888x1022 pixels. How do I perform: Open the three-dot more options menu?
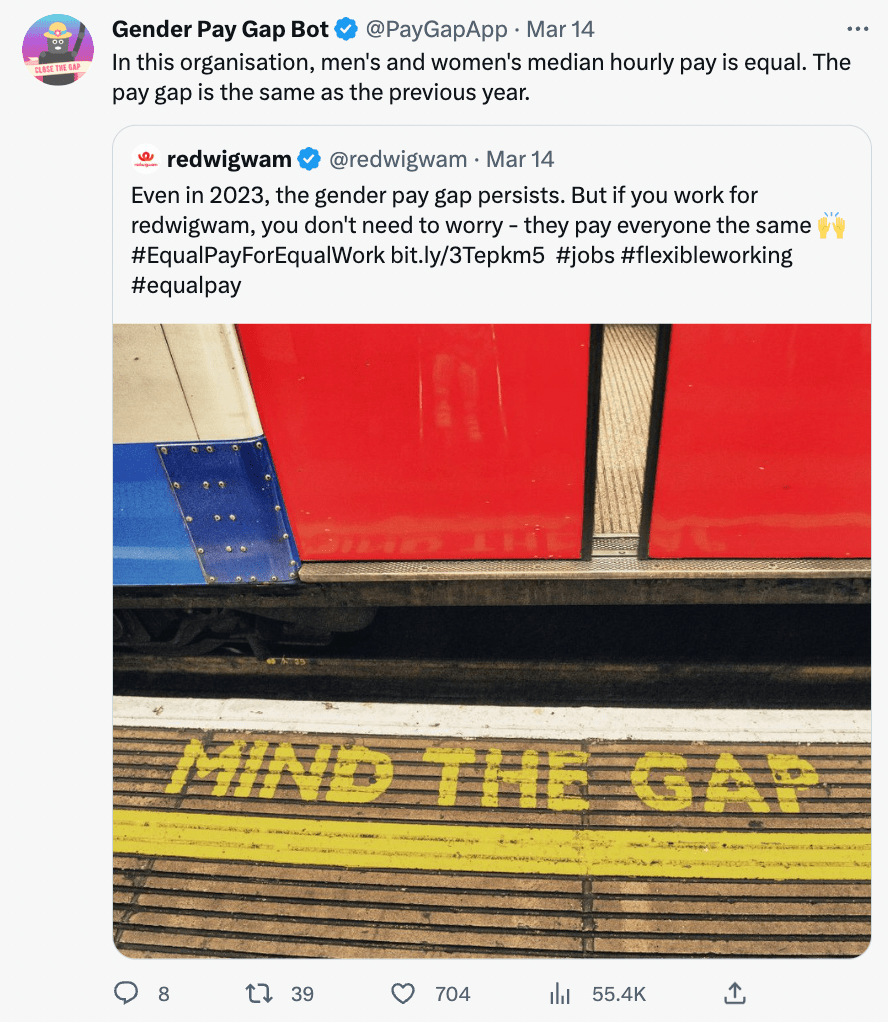pyautogui.click(x=858, y=29)
